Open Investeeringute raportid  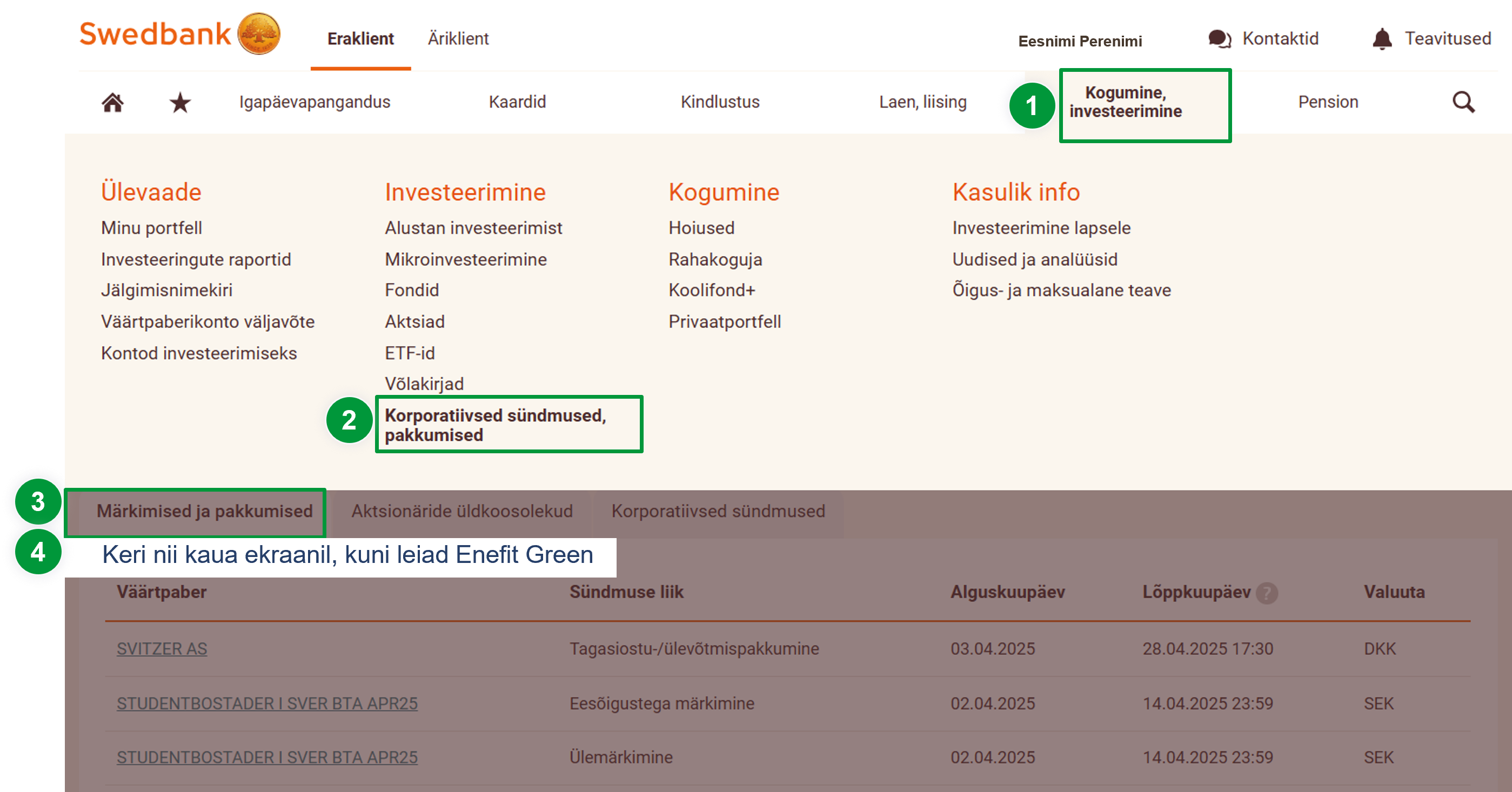pos(196,259)
